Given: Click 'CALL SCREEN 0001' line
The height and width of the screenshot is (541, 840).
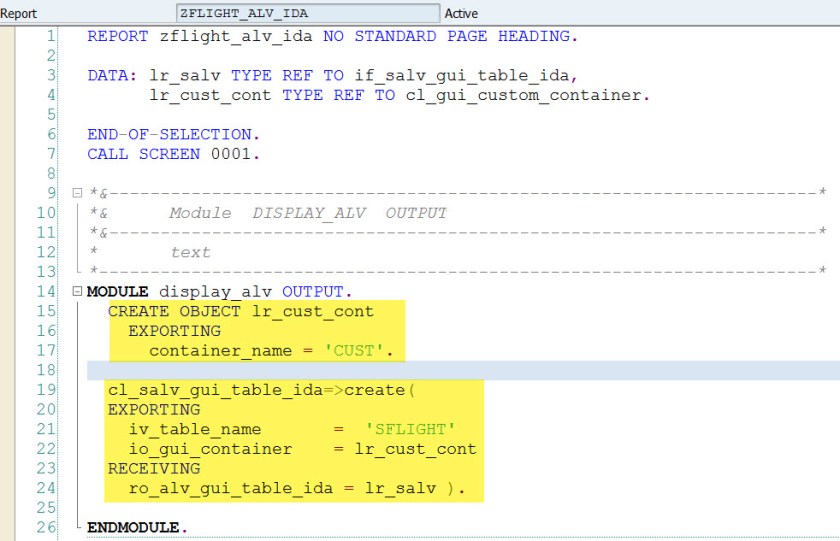Looking at the screenshot, I should click(173, 154).
